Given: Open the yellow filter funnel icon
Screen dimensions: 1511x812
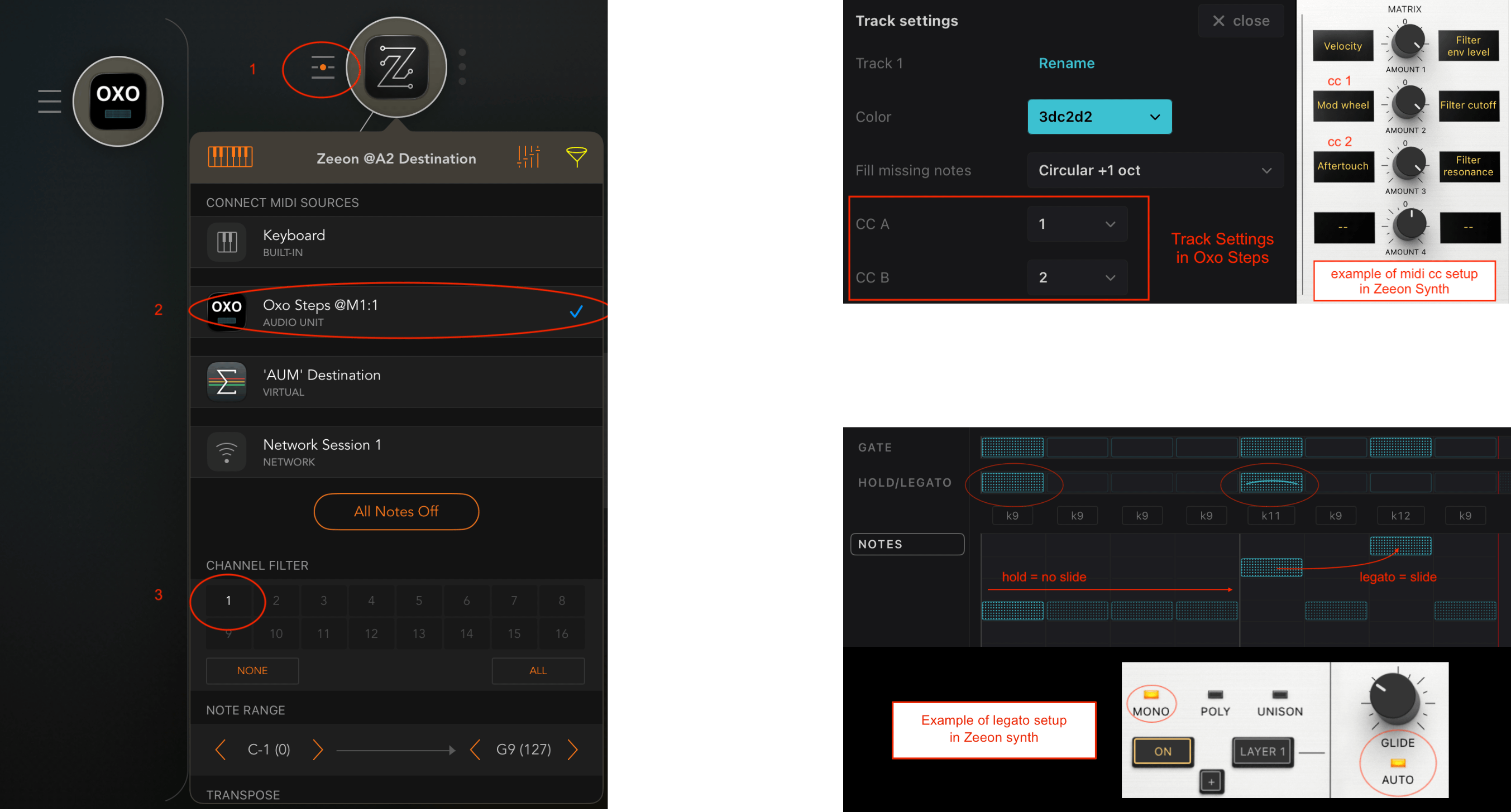Looking at the screenshot, I should coord(577,157).
